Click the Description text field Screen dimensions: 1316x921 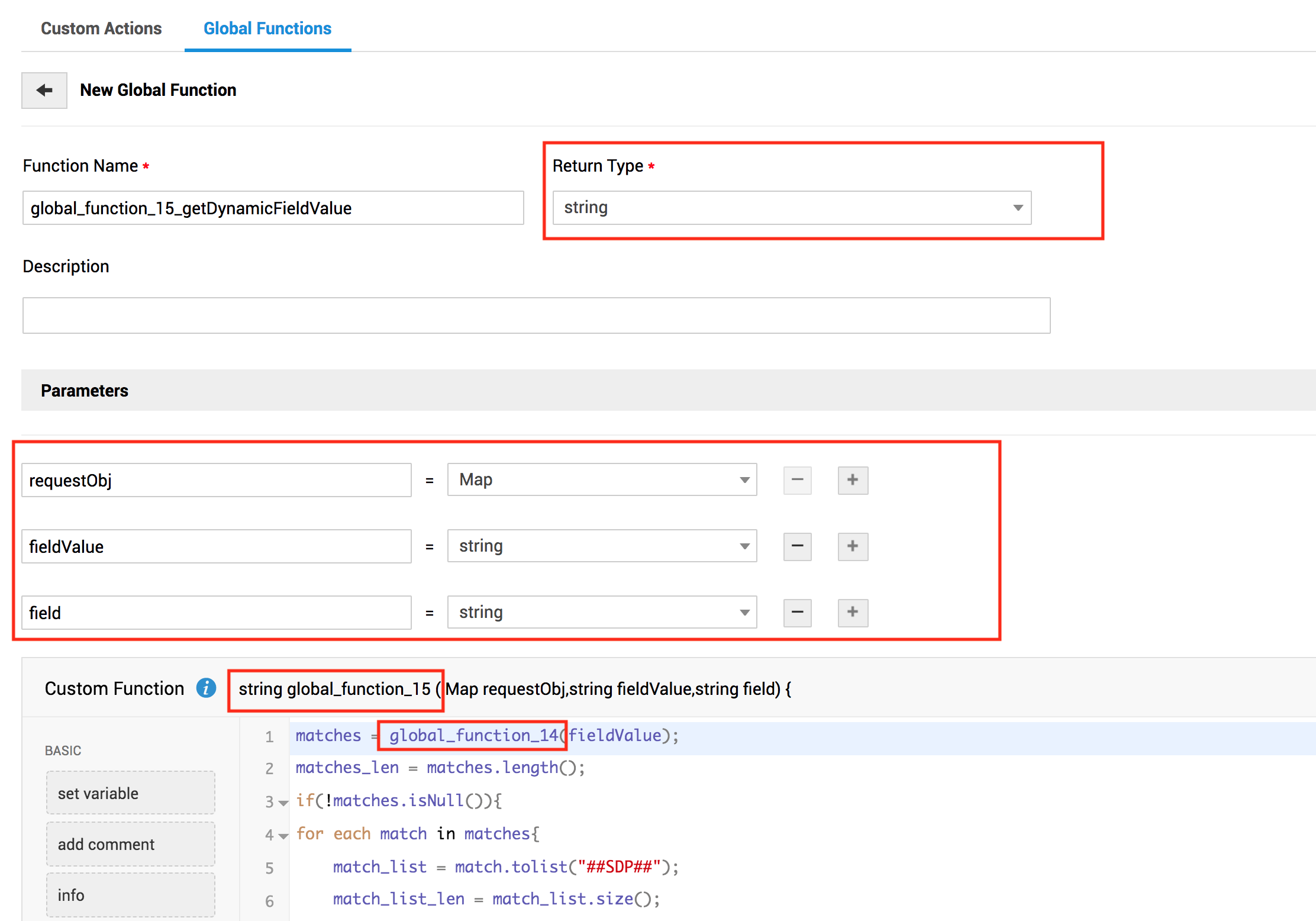click(x=536, y=315)
